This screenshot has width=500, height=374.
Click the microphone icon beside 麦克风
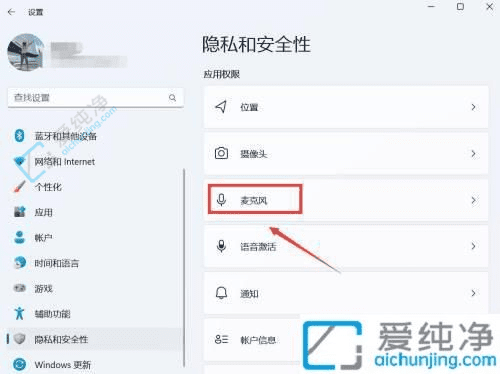(x=221, y=200)
